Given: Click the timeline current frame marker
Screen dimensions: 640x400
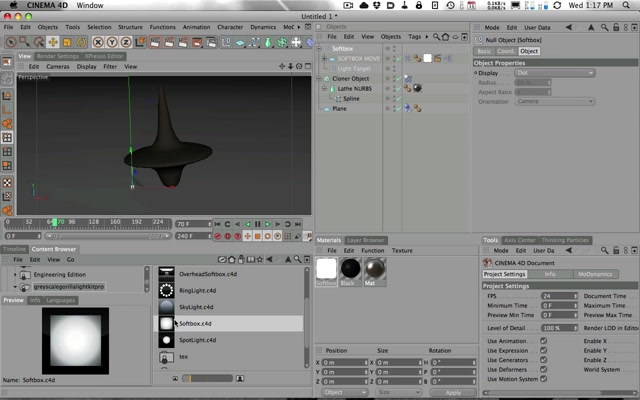Looking at the screenshot, I should (x=55, y=223).
